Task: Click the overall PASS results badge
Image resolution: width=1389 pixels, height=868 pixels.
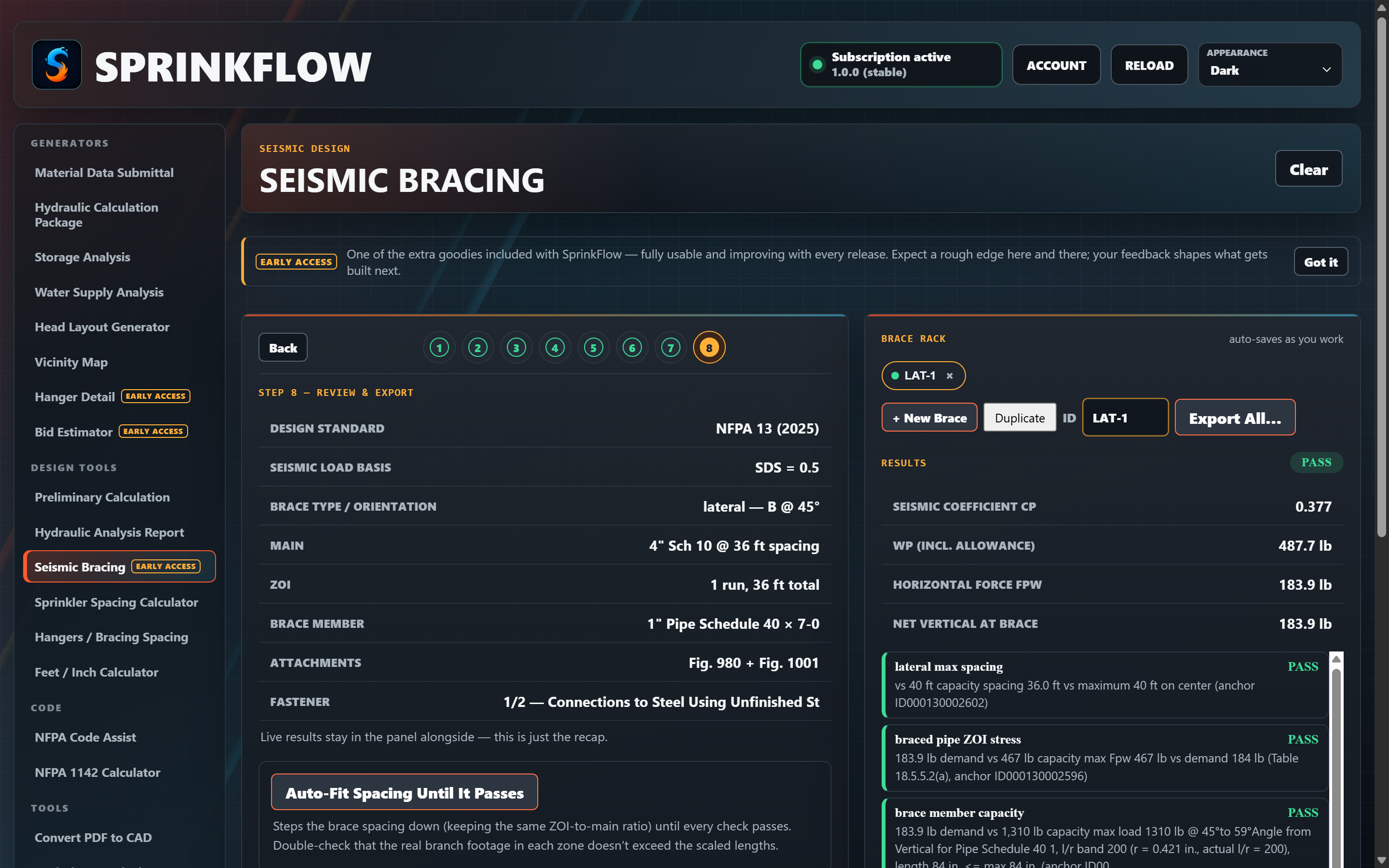Action: pos(1316,462)
